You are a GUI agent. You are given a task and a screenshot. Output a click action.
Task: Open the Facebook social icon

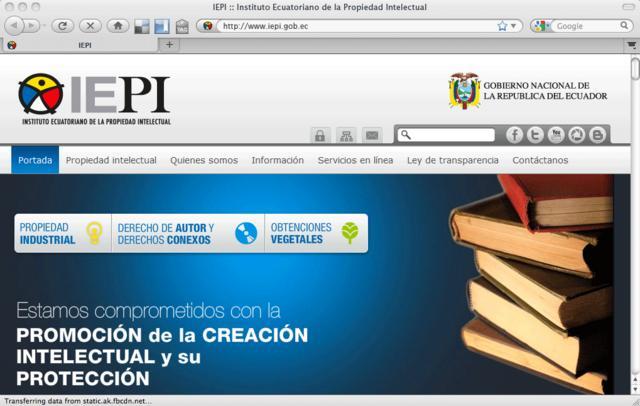coord(514,135)
